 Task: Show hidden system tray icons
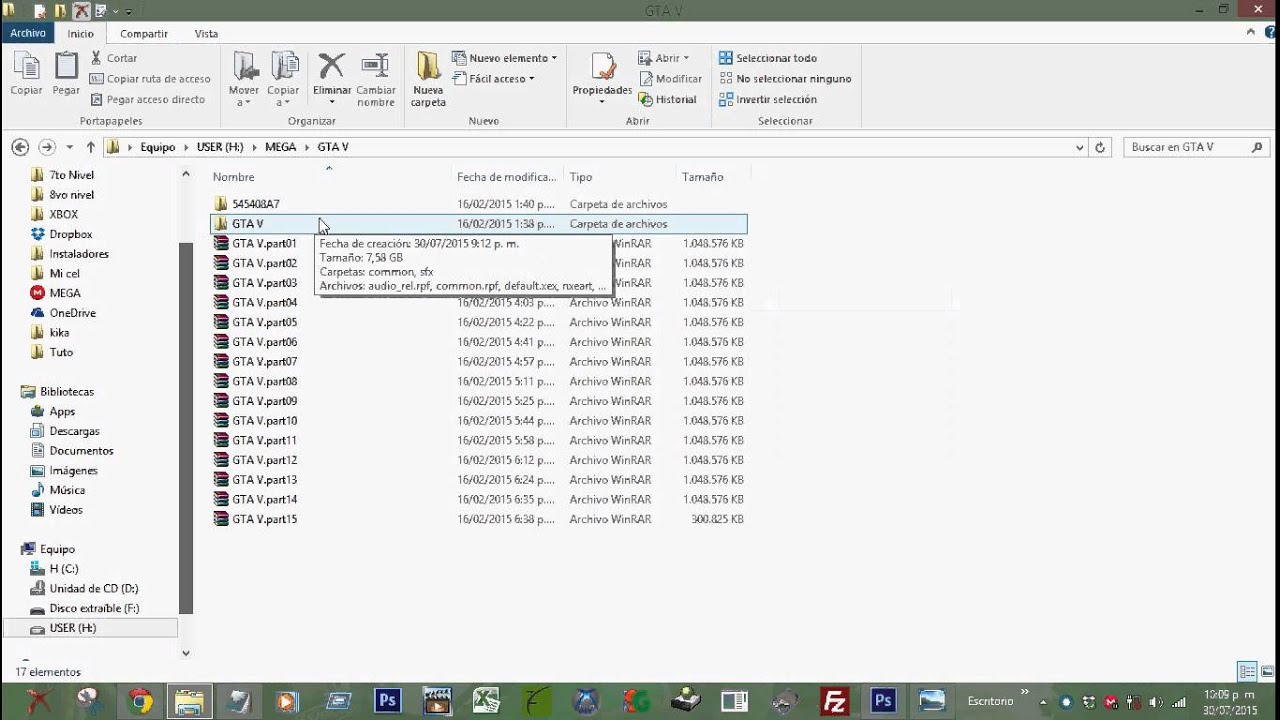(x=1045, y=701)
